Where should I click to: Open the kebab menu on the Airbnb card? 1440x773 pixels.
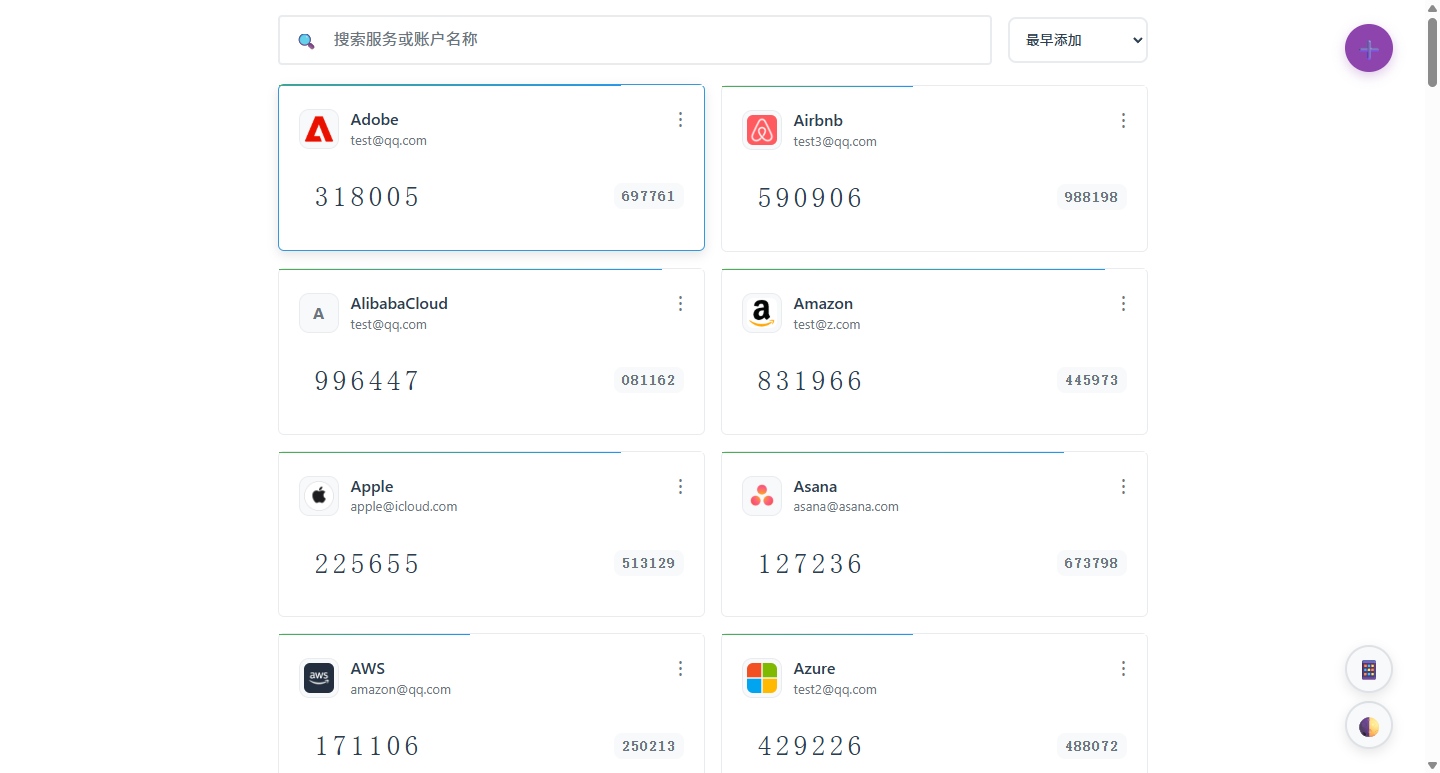[x=1123, y=120]
